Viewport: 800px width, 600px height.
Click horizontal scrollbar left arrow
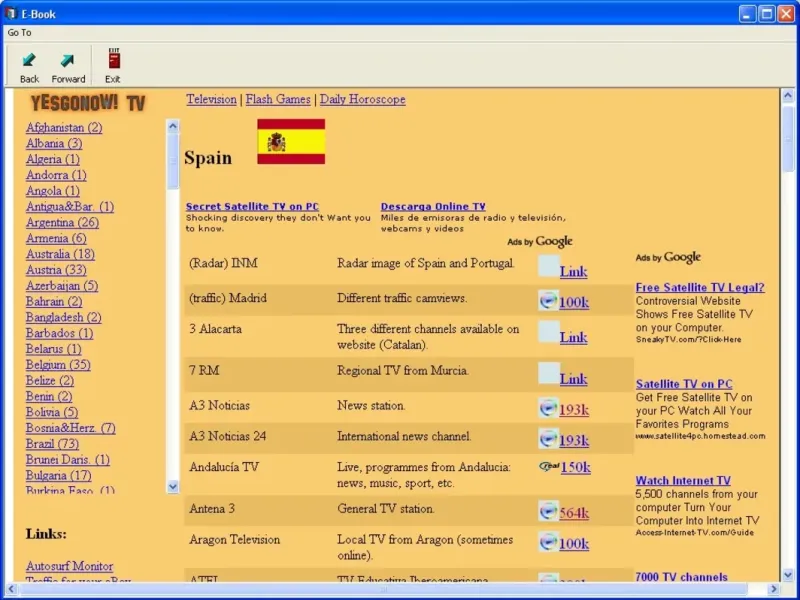[x=11, y=589]
